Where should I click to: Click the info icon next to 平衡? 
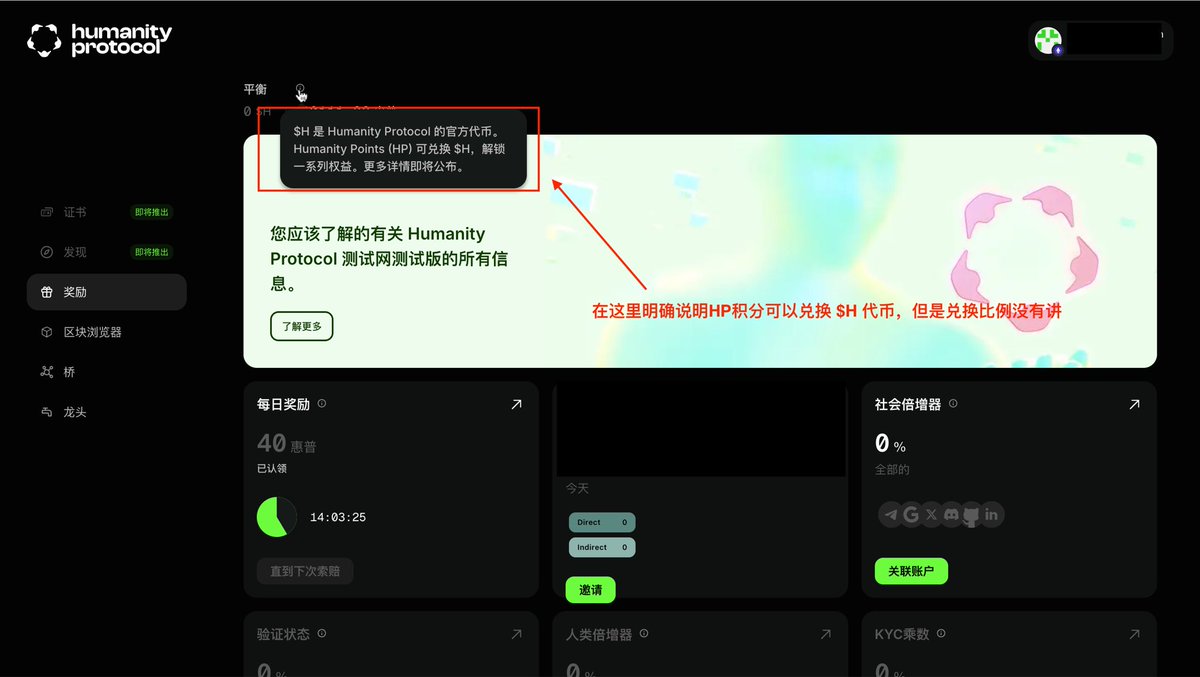(300, 89)
